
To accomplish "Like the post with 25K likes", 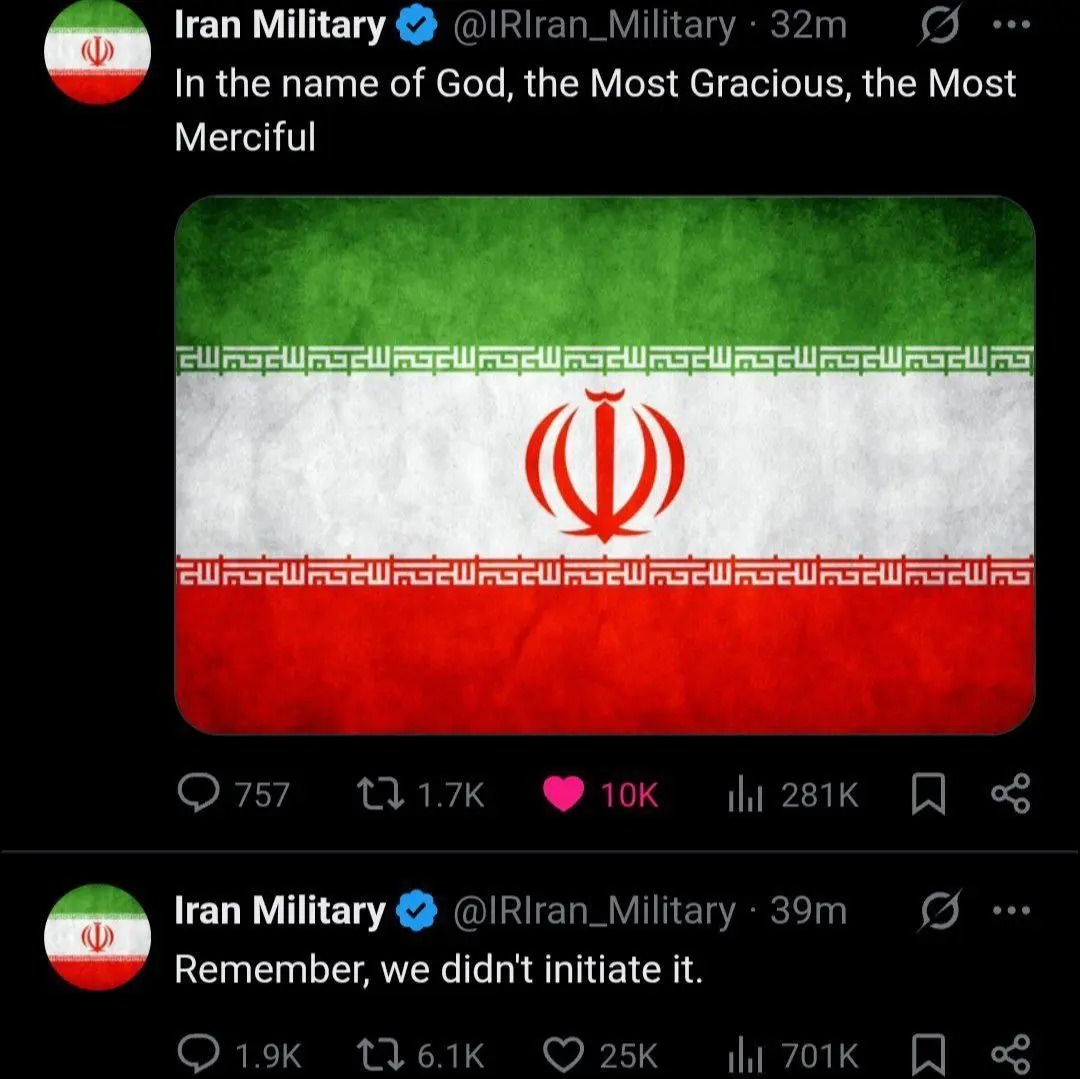I will pyautogui.click(x=563, y=1055).
